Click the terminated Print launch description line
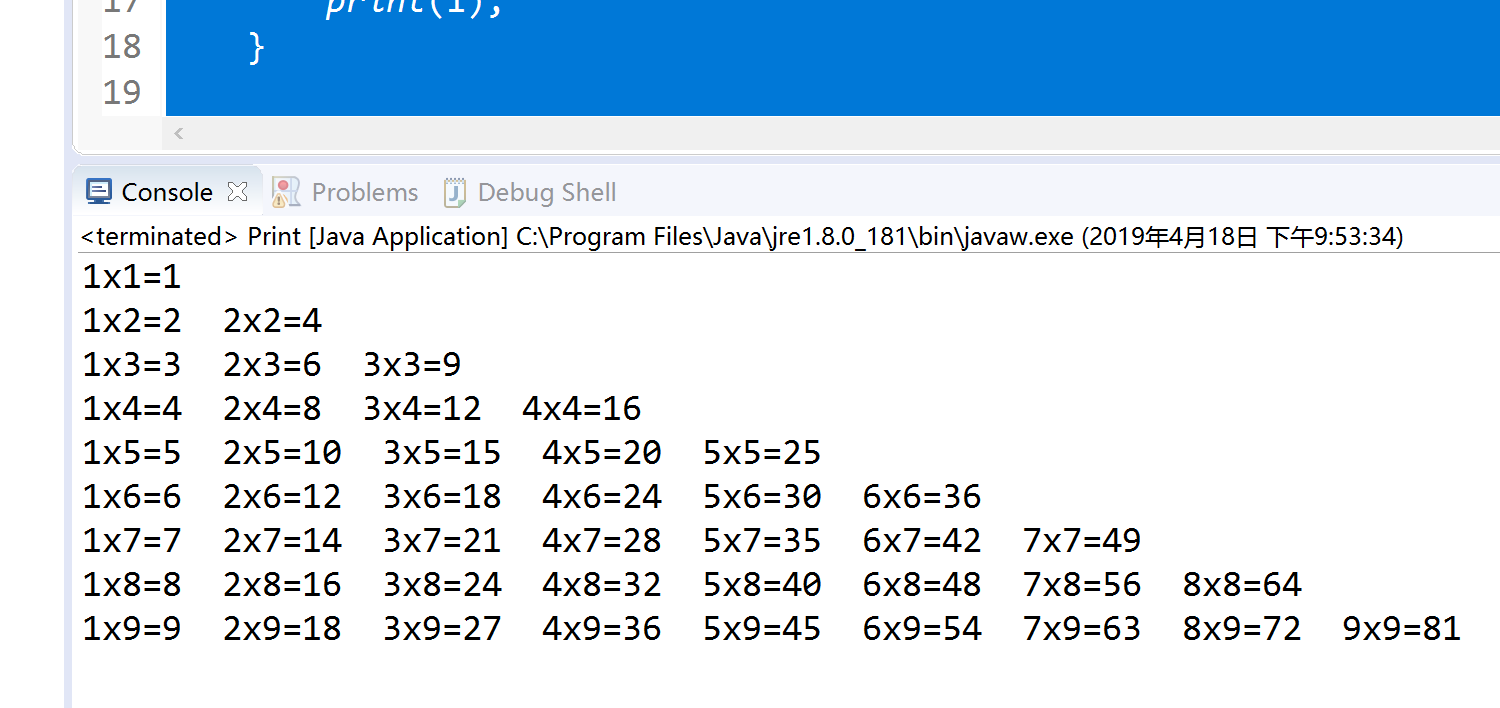Viewport: 1500px width, 708px height. click(x=743, y=237)
